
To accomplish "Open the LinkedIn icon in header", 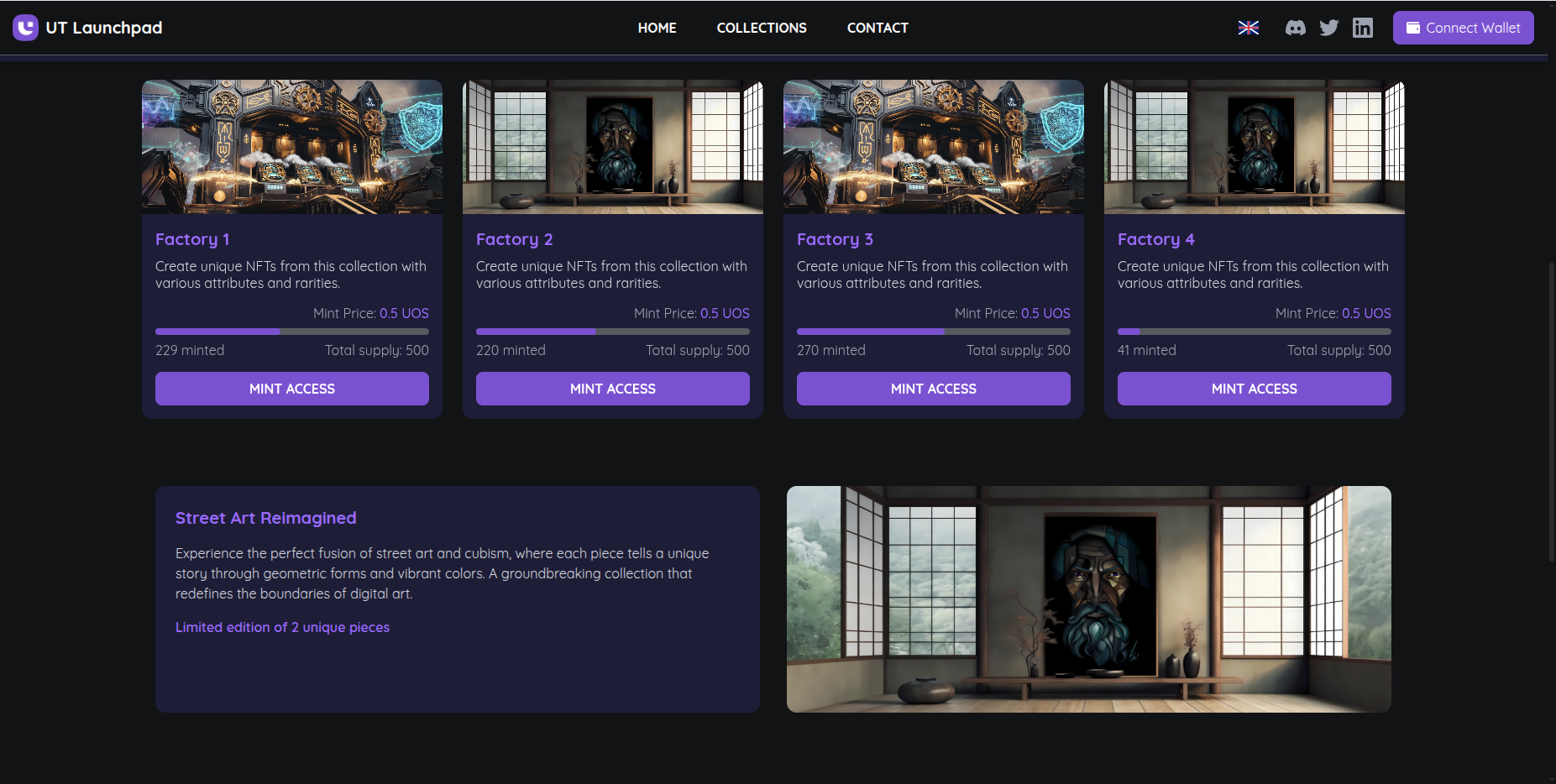I will (1362, 28).
